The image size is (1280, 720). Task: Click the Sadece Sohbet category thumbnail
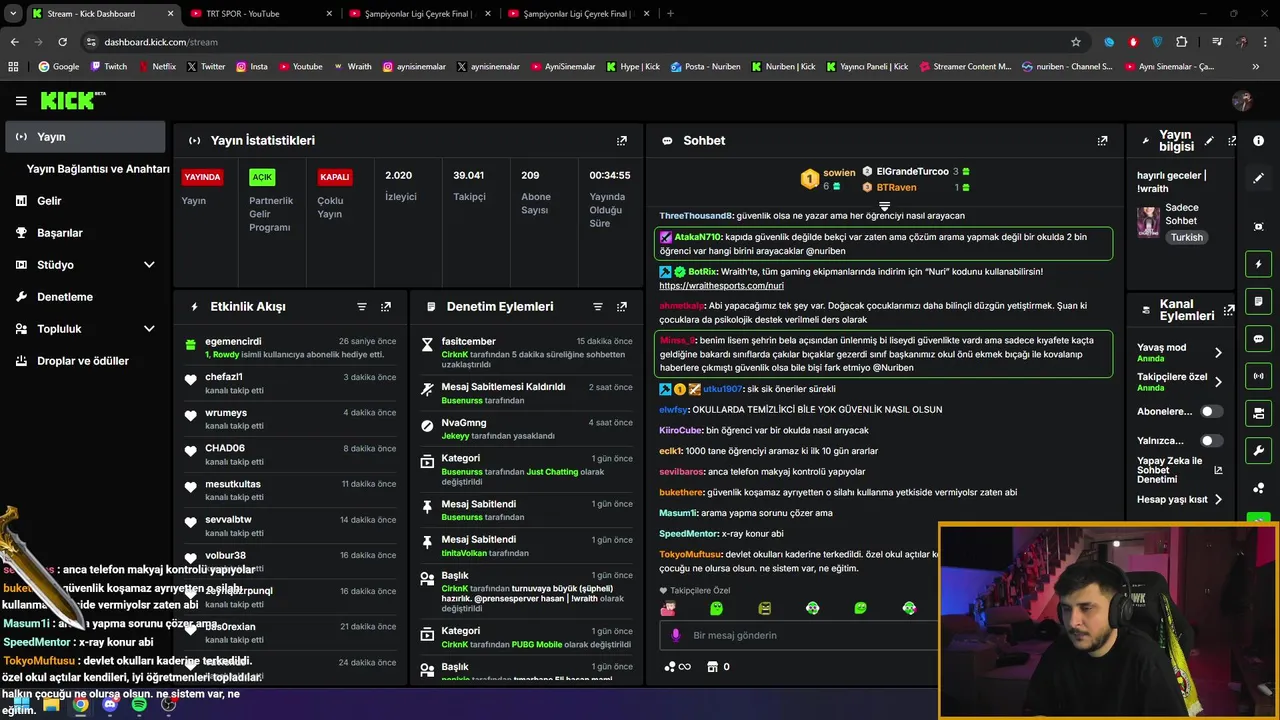point(1148,222)
